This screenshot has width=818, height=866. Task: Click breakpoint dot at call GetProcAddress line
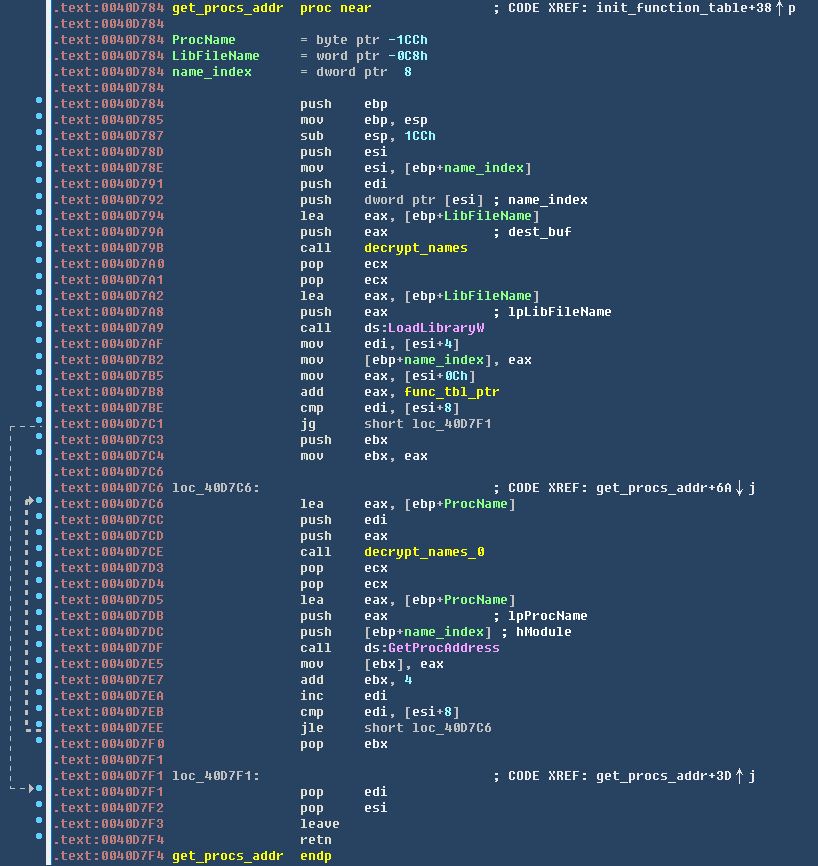(x=39, y=647)
